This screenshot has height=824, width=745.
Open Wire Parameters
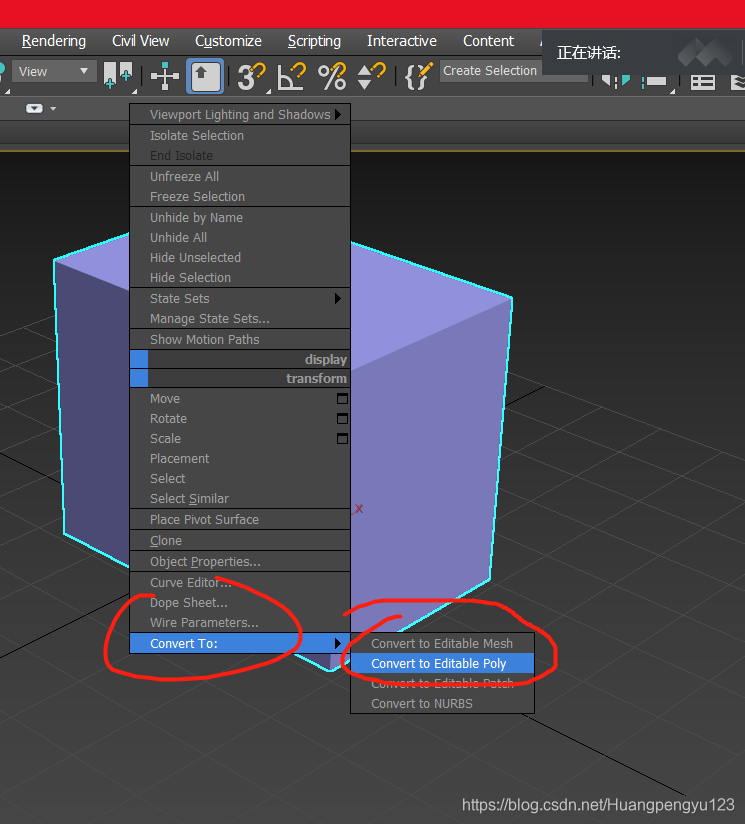pyautogui.click(x=240, y=623)
